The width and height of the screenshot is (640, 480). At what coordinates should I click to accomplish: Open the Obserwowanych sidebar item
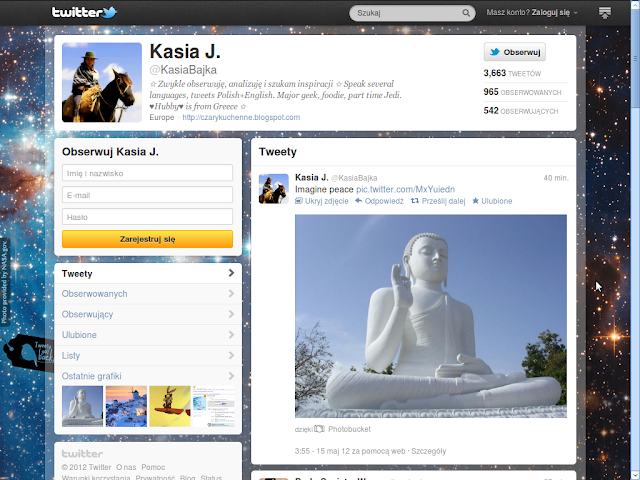[148, 294]
